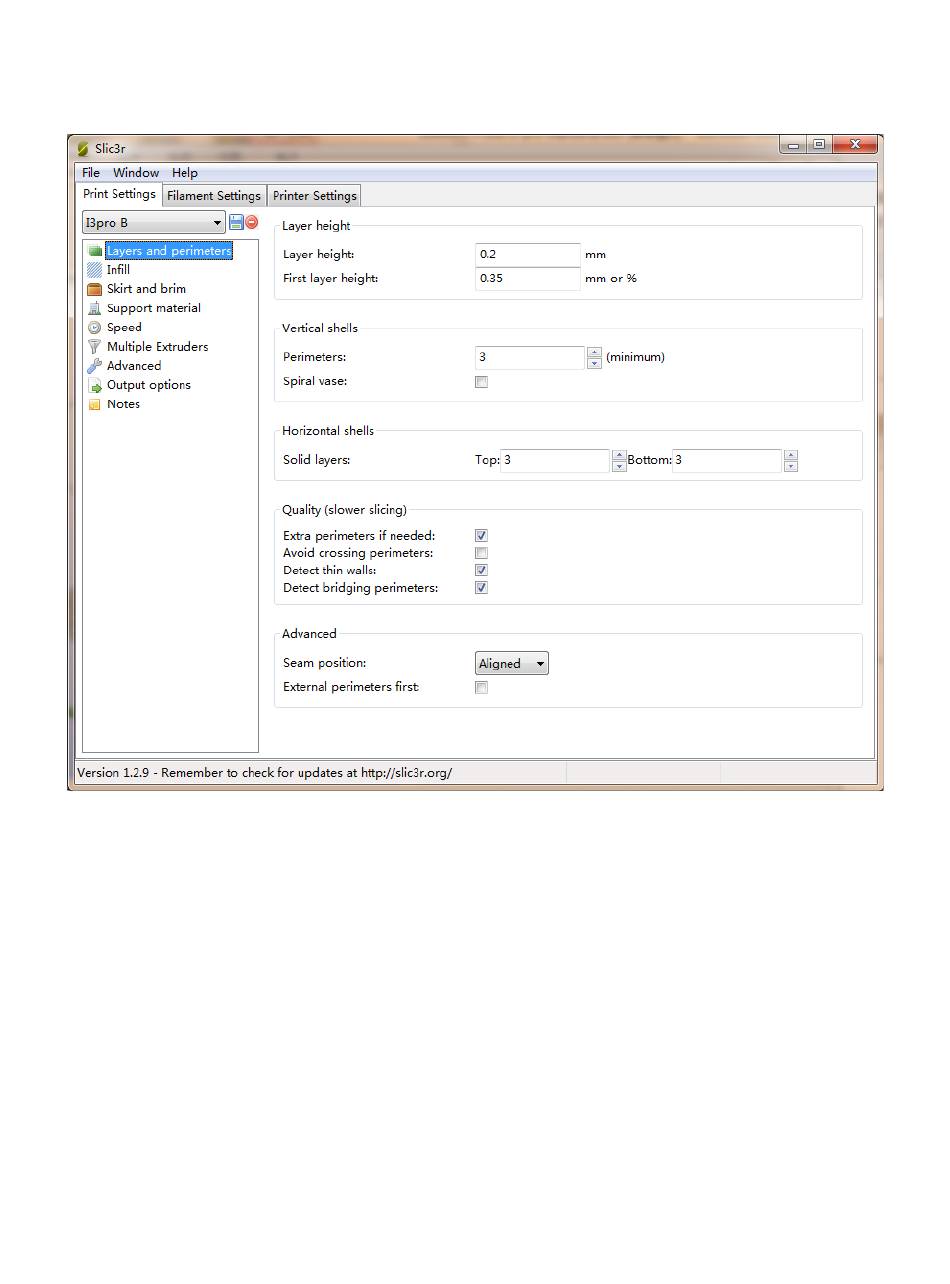950x1284 pixels.
Task: Switch to Filament Settings tab
Action: pos(214,196)
